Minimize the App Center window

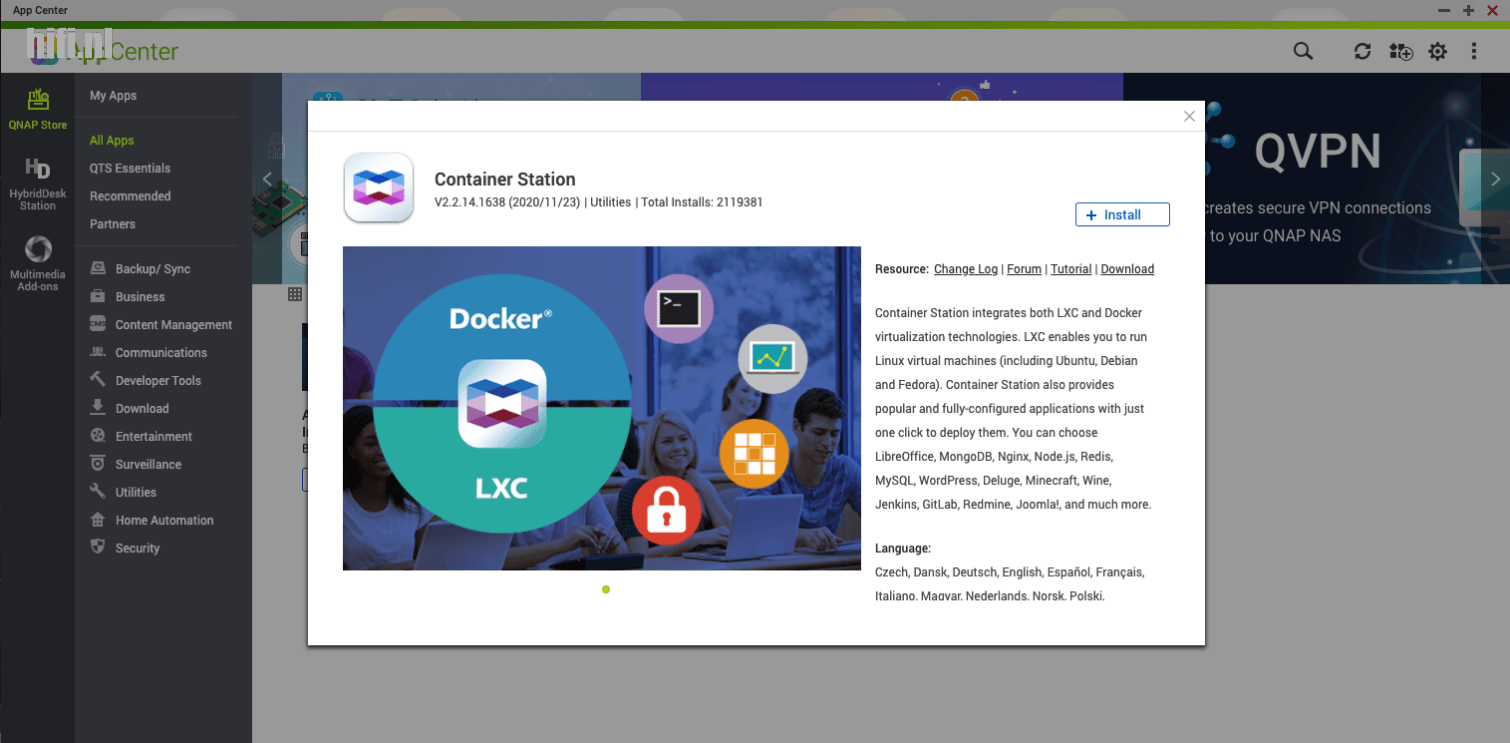point(1445,10)
